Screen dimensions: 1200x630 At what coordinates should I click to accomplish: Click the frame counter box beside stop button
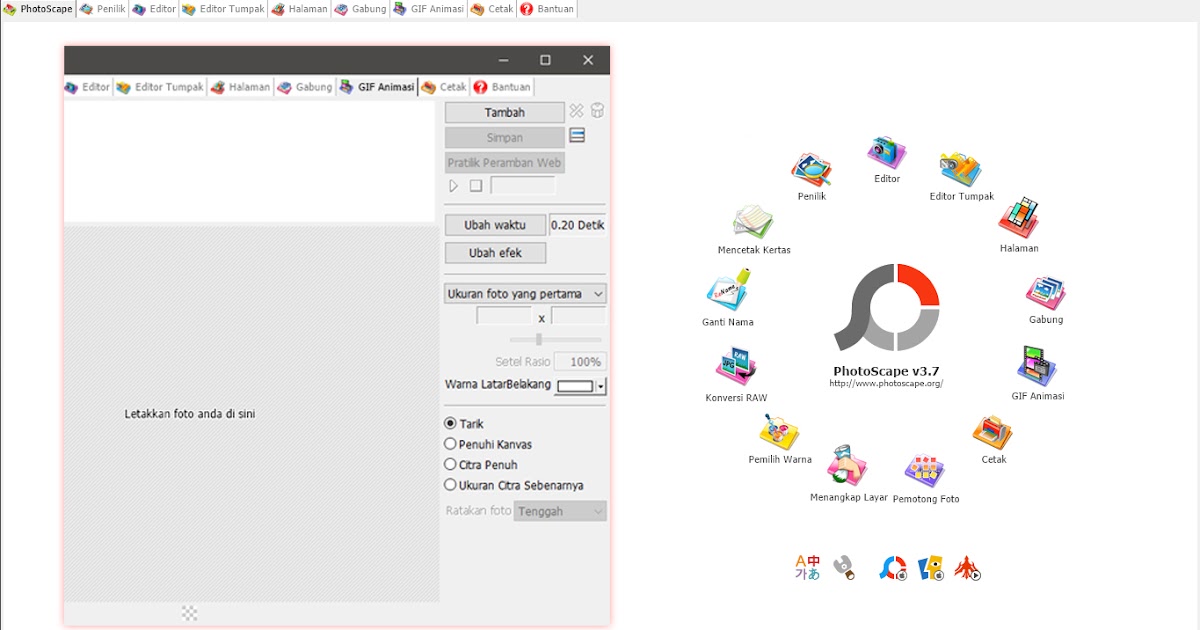(523, 186)
